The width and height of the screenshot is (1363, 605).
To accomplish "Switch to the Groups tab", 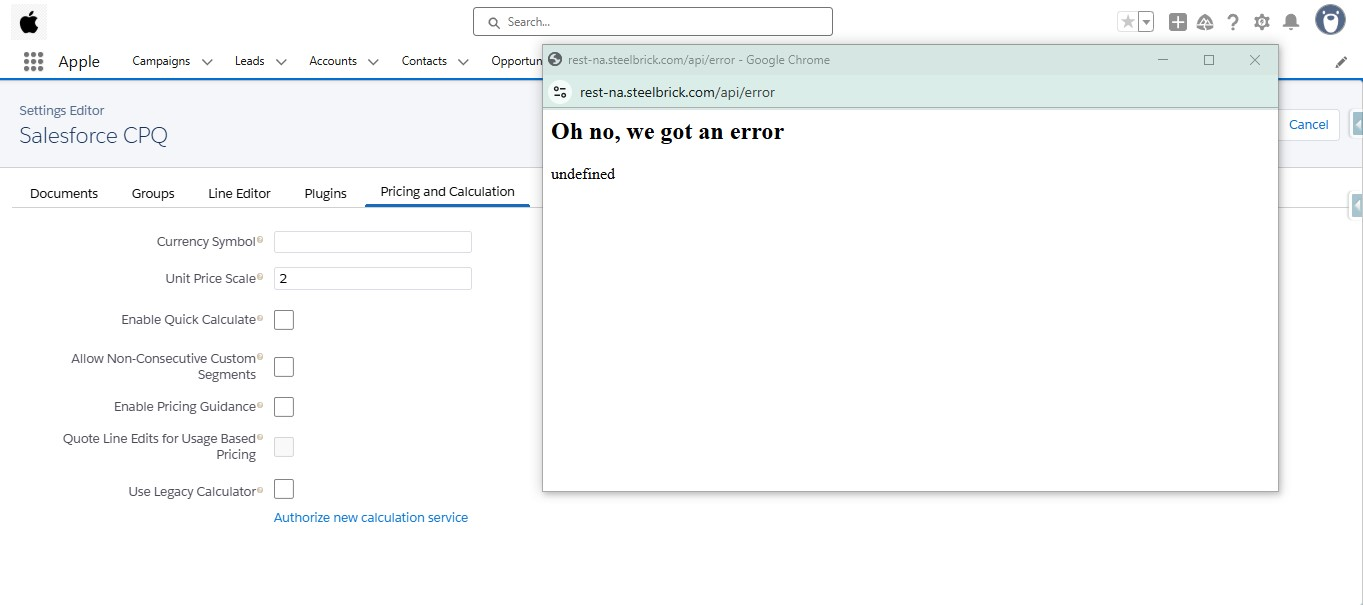I will (x=153, y=193).
